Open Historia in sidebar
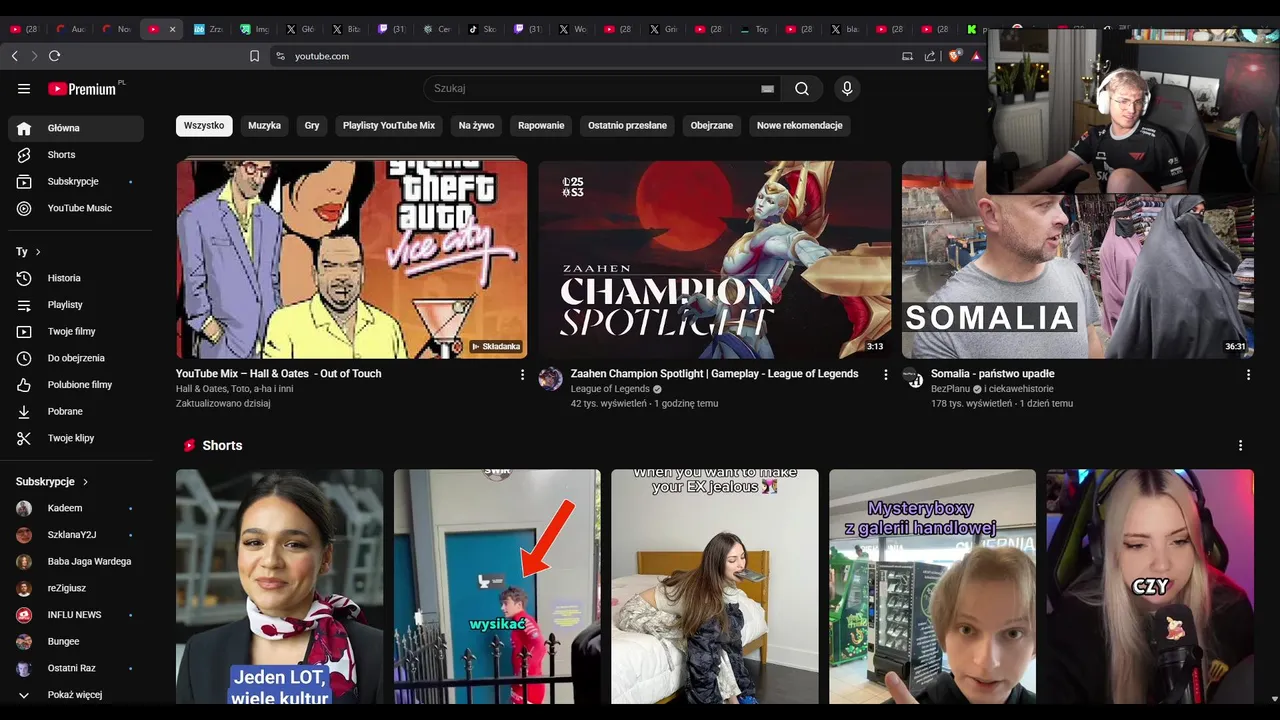The width and height of the screenshot is (1280, 720). pos(76,278)
